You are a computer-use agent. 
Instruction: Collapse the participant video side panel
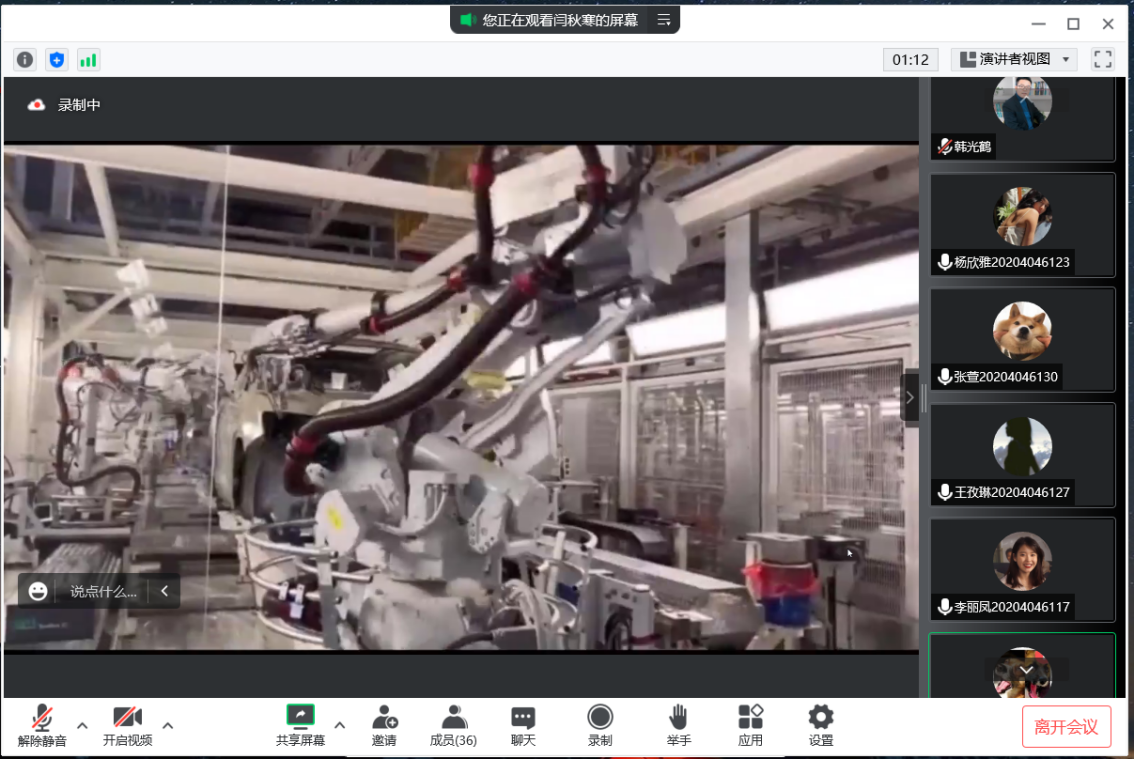[x=909, y=397]
